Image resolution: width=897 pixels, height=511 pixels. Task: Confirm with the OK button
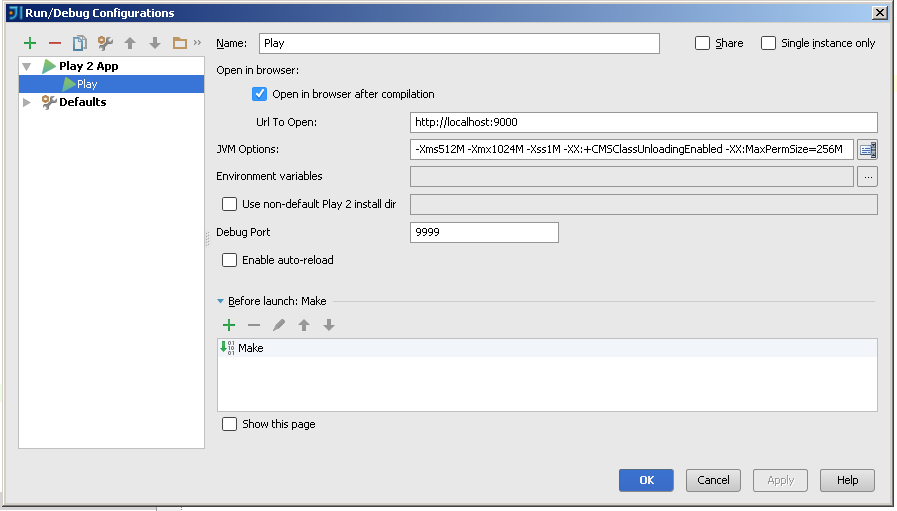646,480
